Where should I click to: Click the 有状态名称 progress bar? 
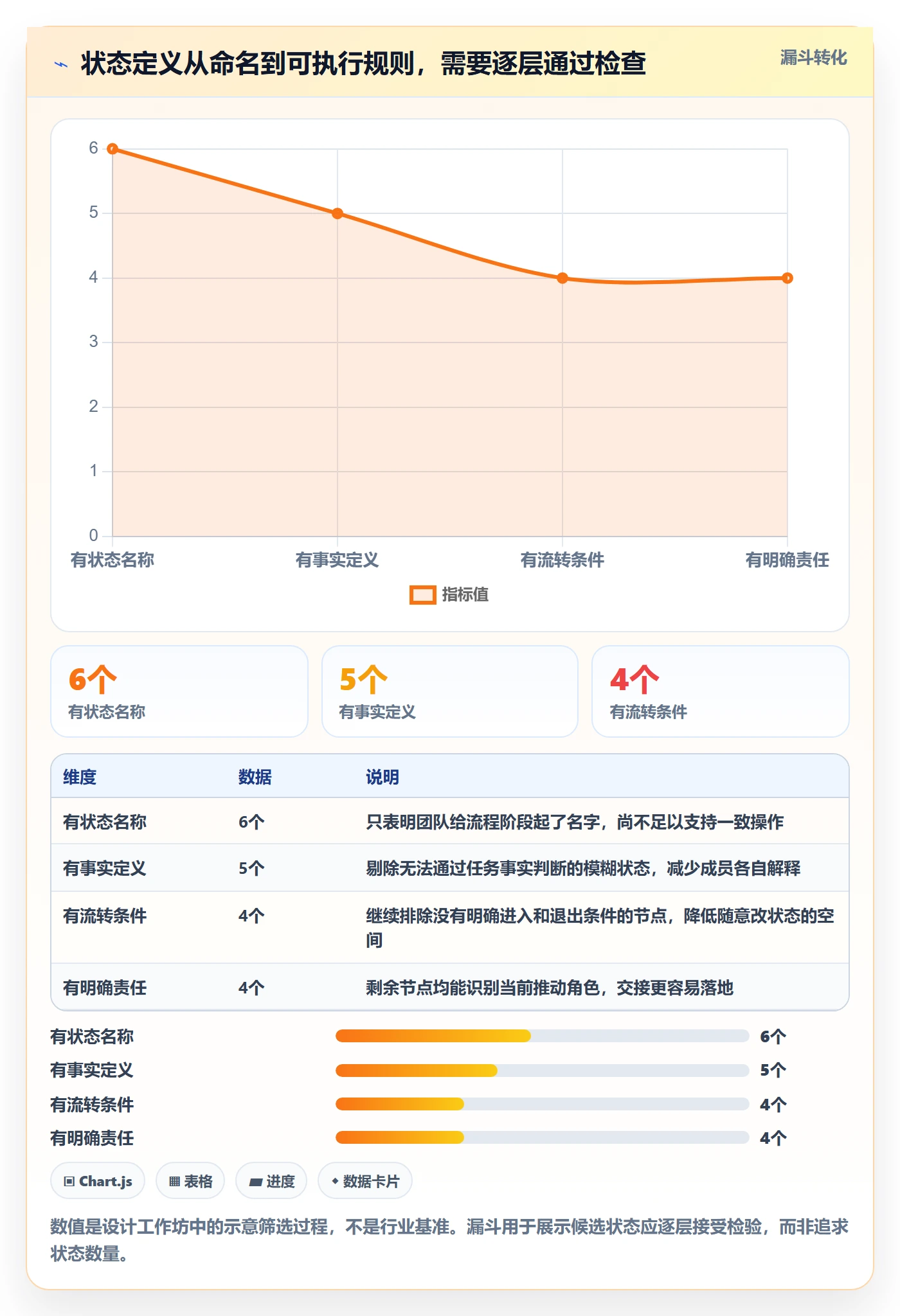pos(542,1036)
